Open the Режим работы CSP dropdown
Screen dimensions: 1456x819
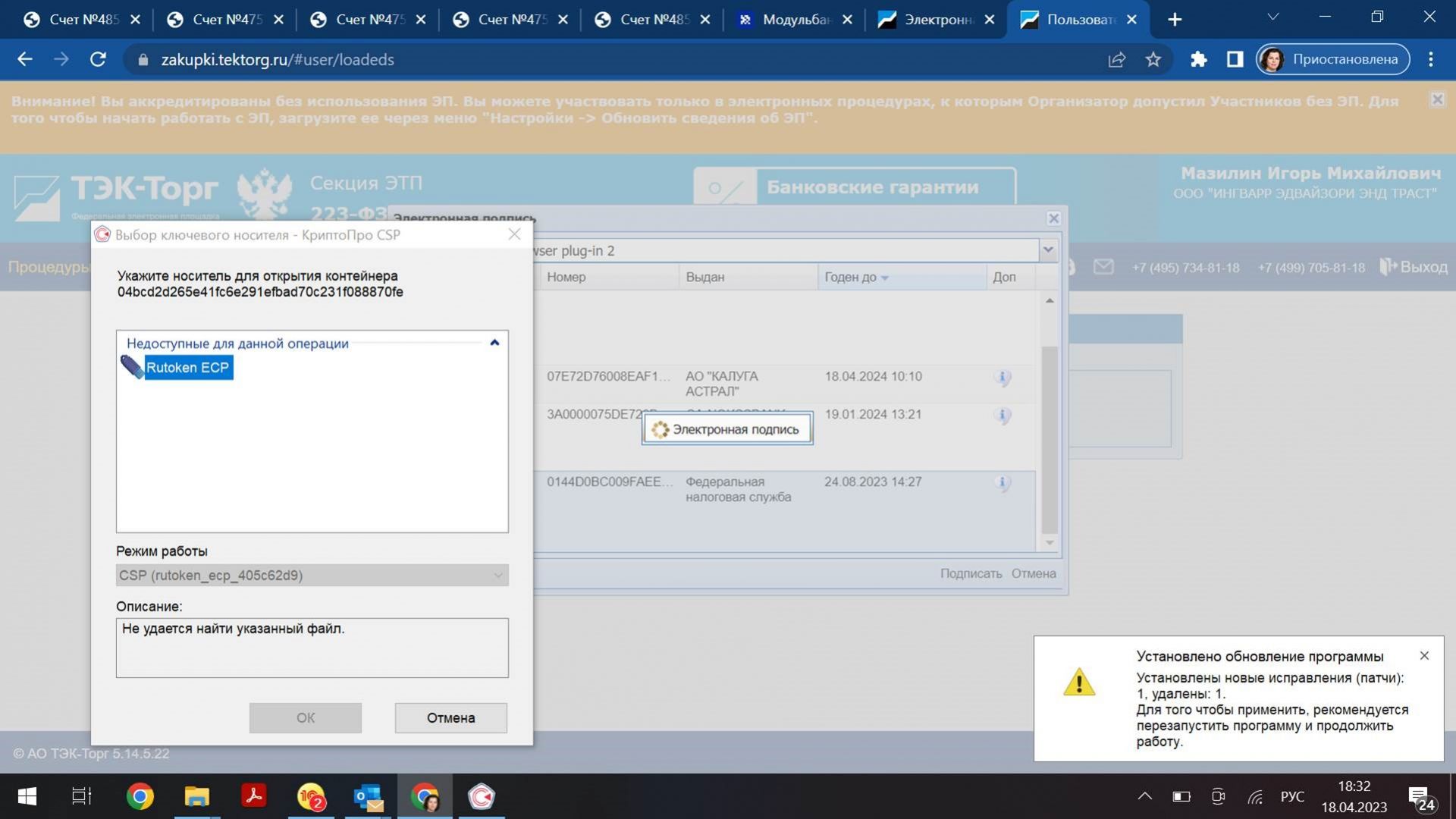click(312, 576)
